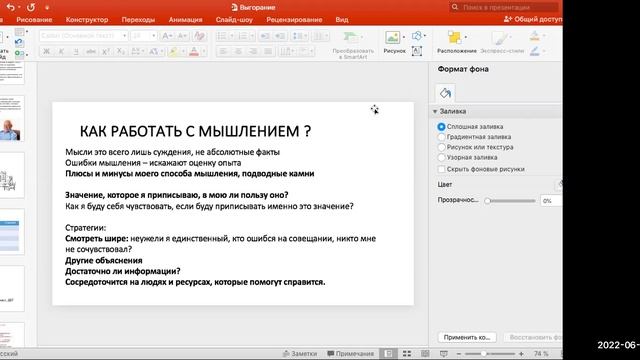Center align text
The height and width of the screenshot is (360, 640).
pyautogui.click(x=238, y=51)
